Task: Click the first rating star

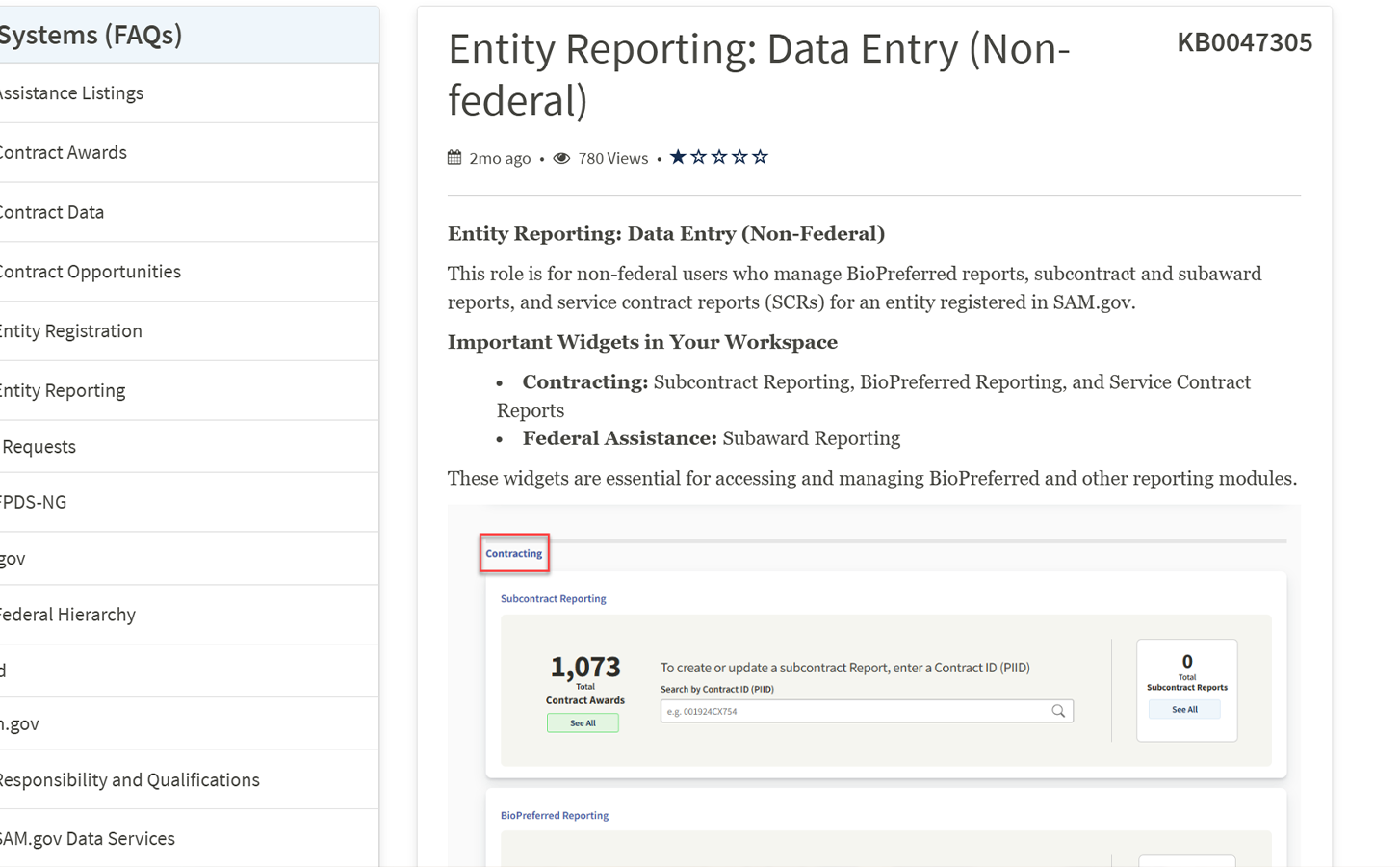Action: 678,157
